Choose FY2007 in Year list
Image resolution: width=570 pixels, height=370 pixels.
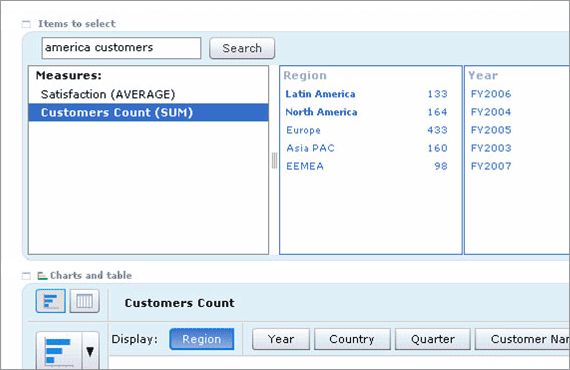pos(491,166)
